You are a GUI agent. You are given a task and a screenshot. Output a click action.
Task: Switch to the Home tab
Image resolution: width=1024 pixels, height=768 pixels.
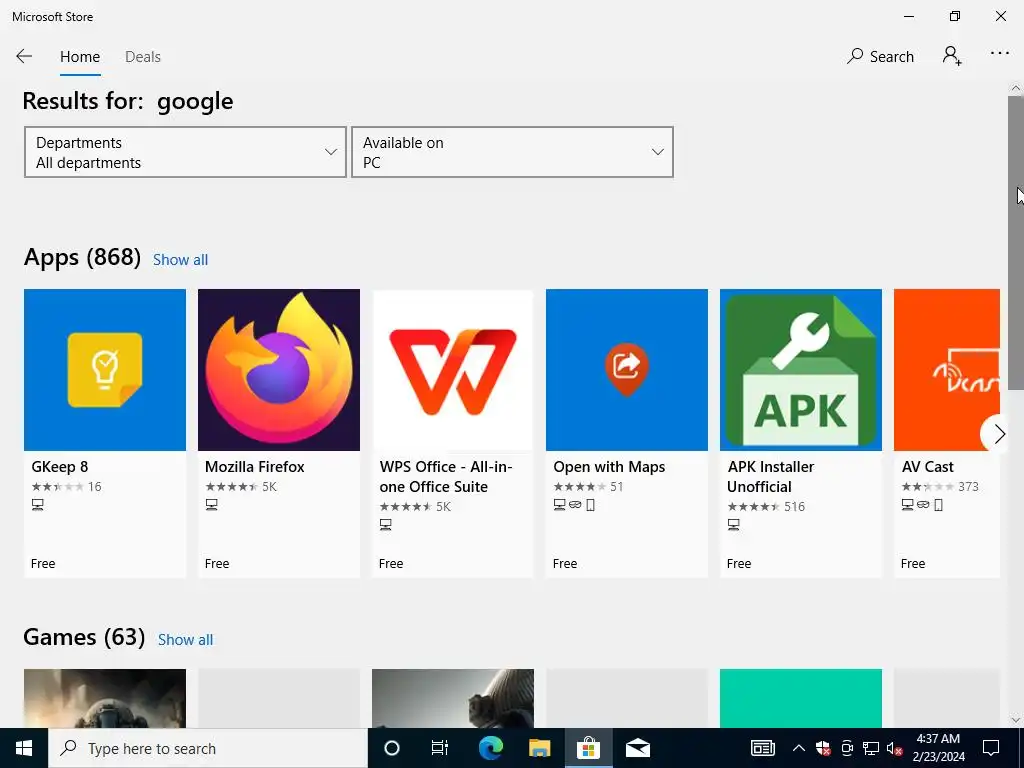tap(80, 57)
